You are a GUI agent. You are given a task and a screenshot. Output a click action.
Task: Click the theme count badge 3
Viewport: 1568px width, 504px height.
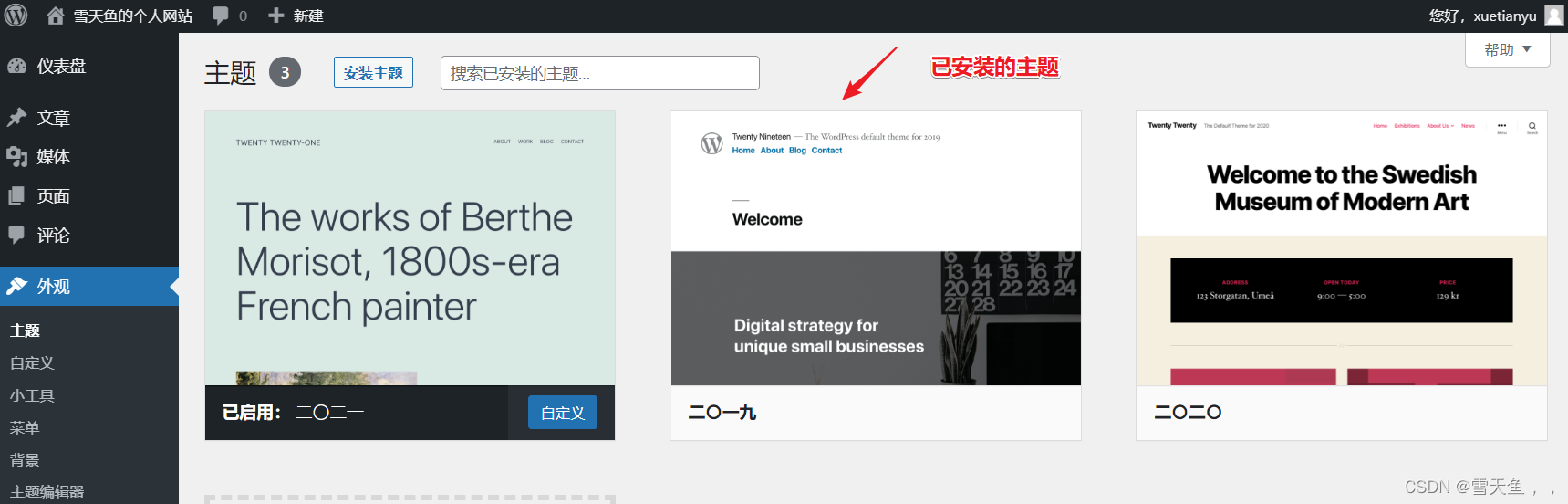click(285, 72)
